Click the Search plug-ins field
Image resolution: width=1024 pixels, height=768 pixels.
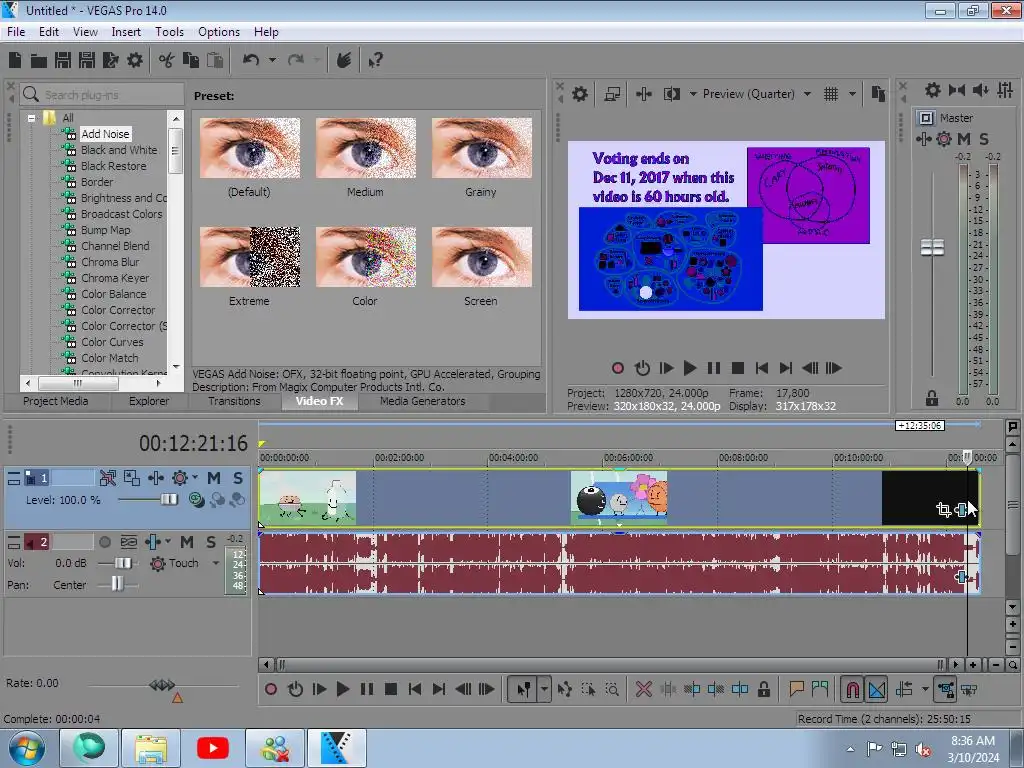(x=103, y=95)
